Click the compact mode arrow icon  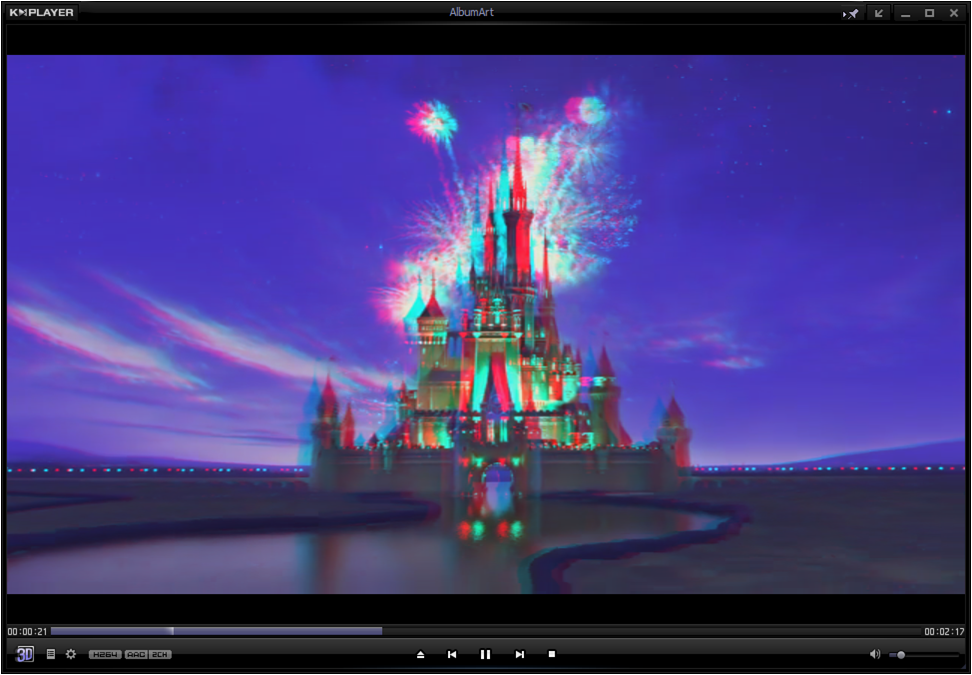click(879, 13)
